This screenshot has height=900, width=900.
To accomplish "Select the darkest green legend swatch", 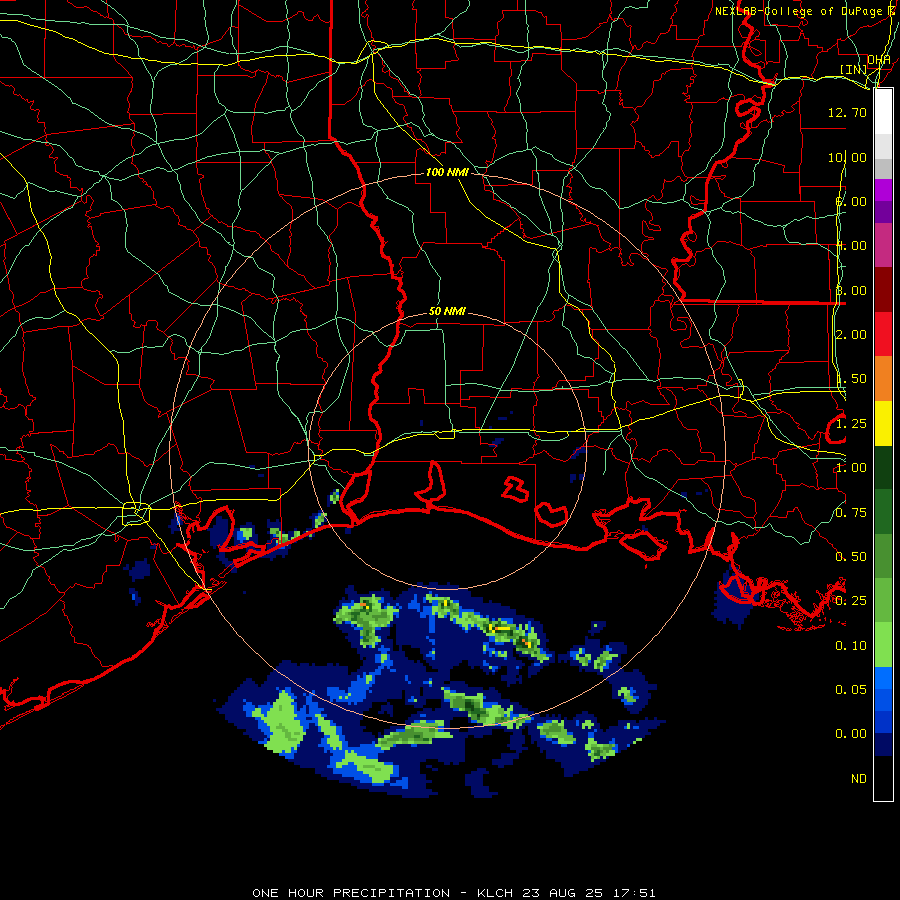I will click(883, 467).
